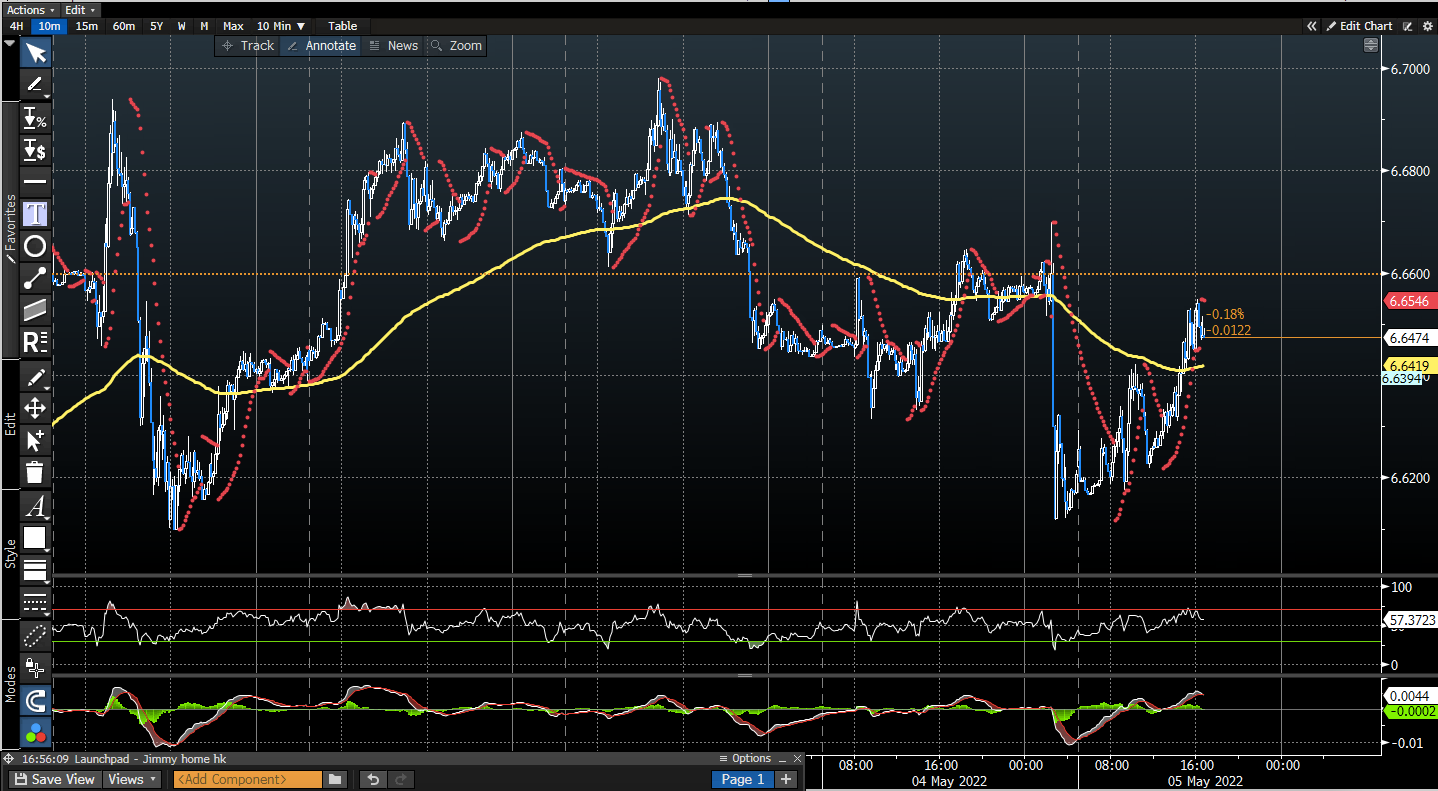Collapse panel with double-chevron icon
This screenshot has height=791, width=1438.
tap(1312, 26)
